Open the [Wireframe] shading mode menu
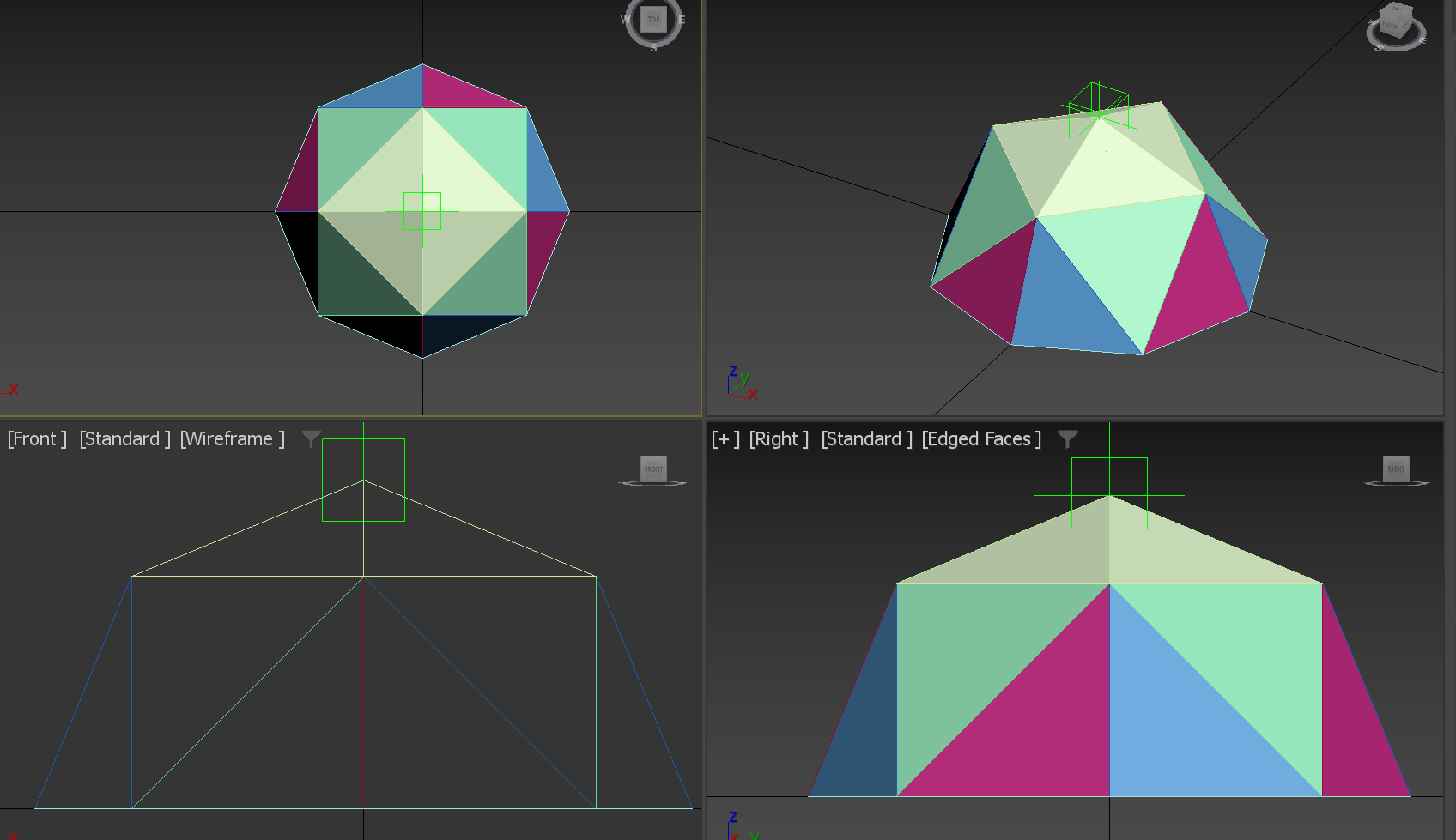Screen dimensions: 1456x840 pyautogui.click(x=231, y=438)
